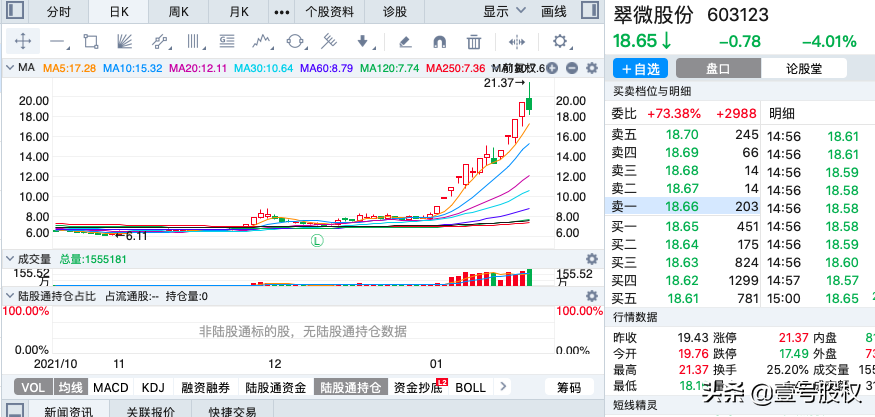Click the horizontal stretch arrows icon
Viewport: 875px width, 417px height.
(517, 41)
